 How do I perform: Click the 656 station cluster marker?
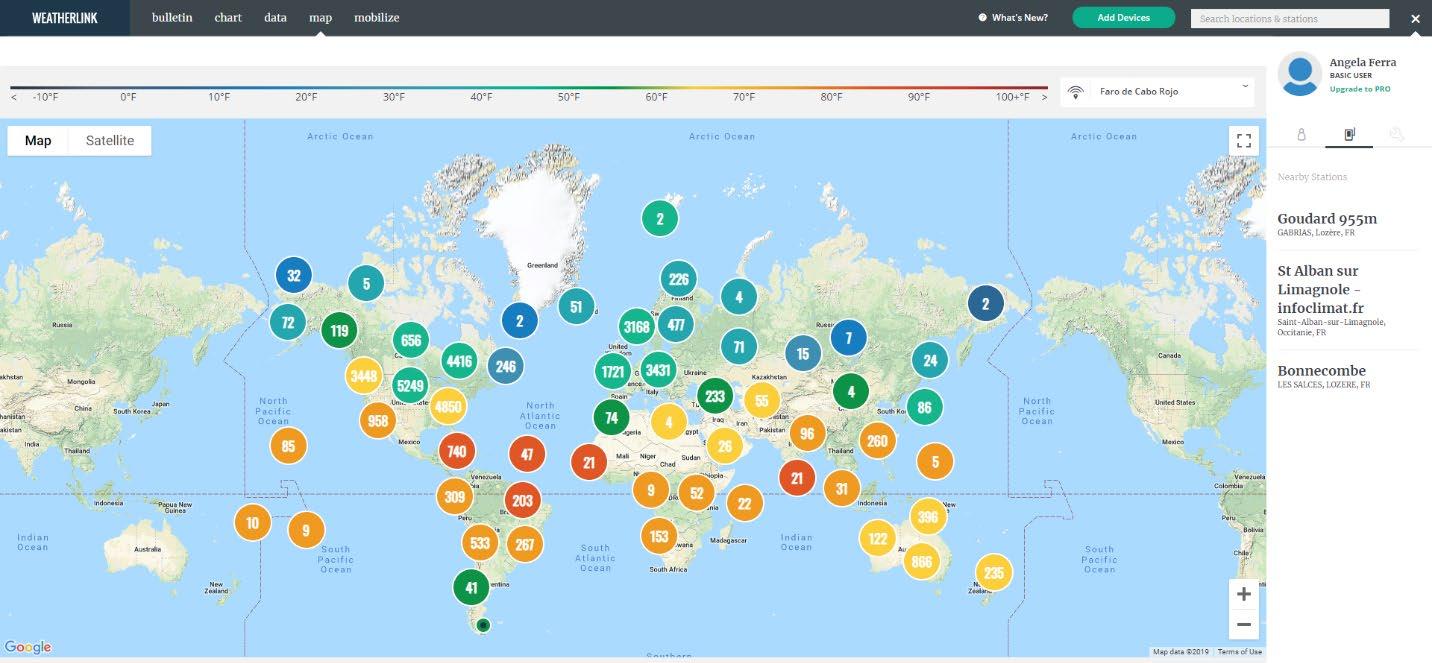[x=411, y=341]
